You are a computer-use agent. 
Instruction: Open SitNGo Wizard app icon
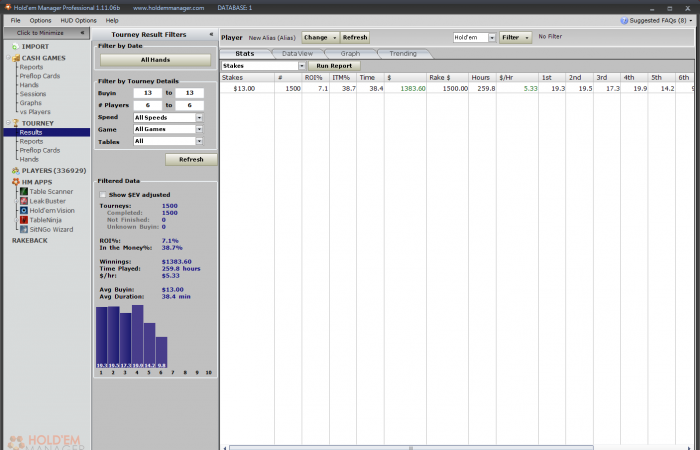[24, 229]
